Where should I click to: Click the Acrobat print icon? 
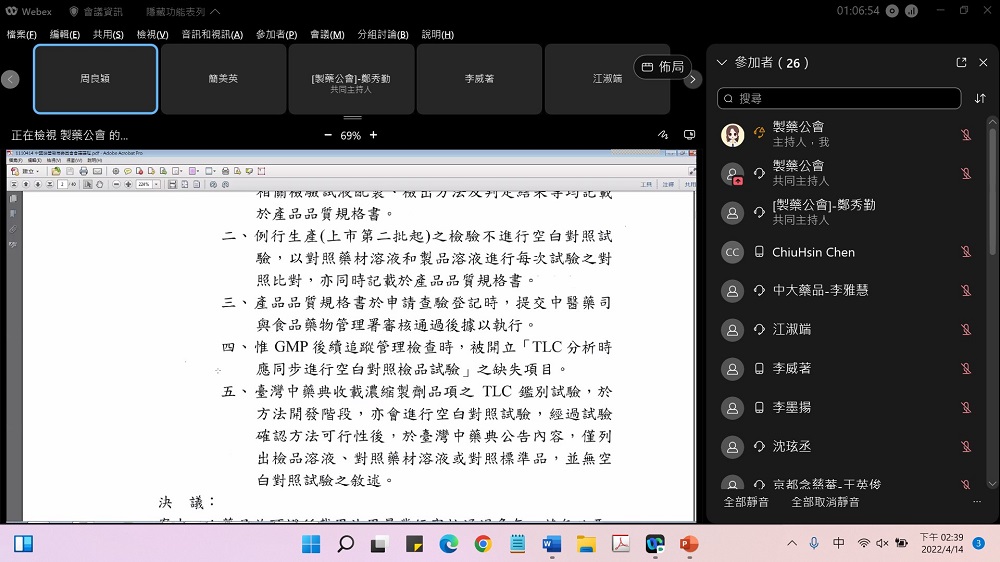coord(83,172)
